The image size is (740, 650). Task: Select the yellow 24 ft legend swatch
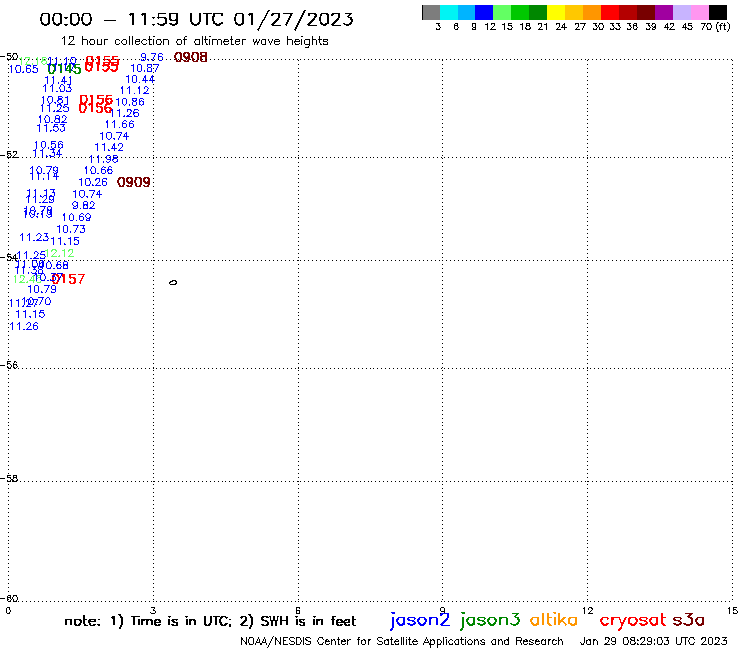556,12
